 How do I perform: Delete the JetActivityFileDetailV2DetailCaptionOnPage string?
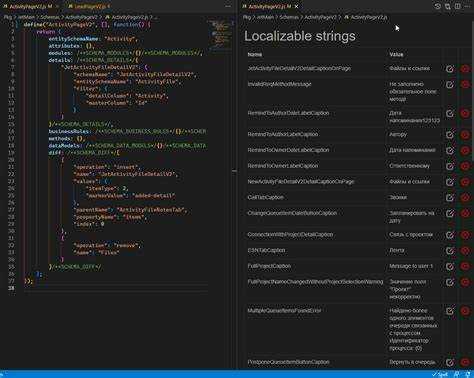point(465,69)
